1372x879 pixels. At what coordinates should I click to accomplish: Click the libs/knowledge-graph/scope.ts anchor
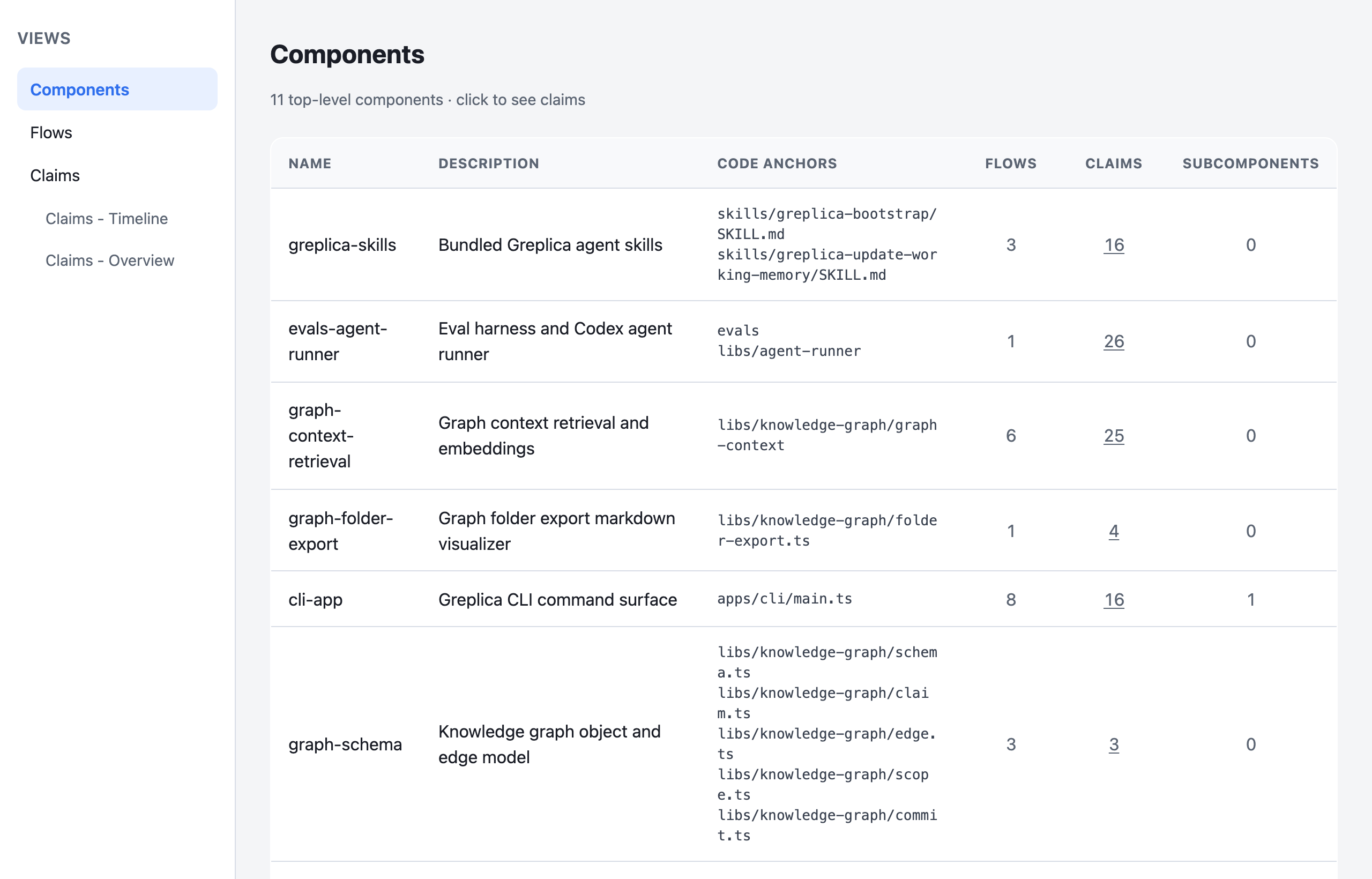click(823, 784)
